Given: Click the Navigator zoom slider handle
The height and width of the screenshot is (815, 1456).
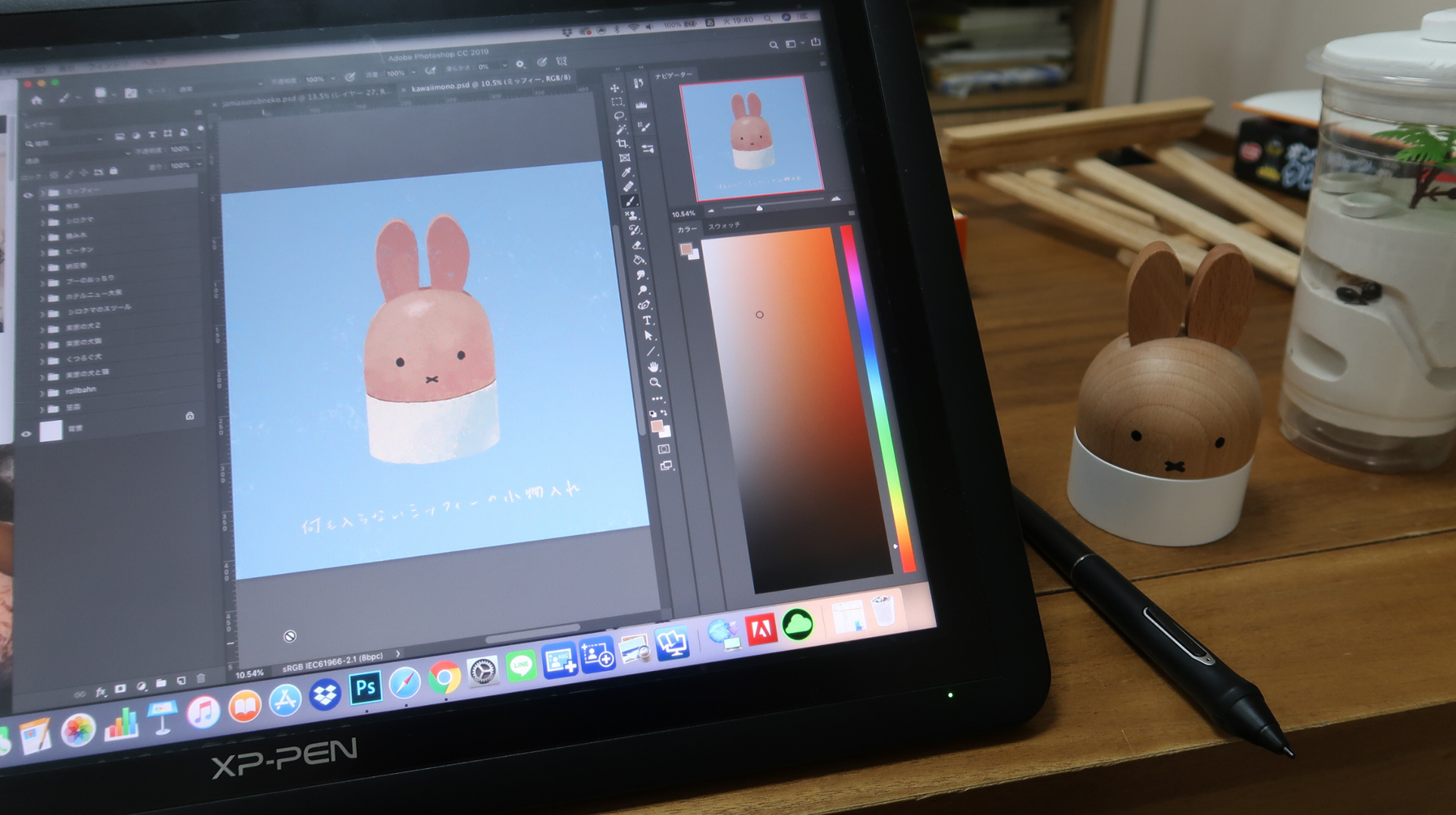Looking at the screenshot, I should coord(759,207).
